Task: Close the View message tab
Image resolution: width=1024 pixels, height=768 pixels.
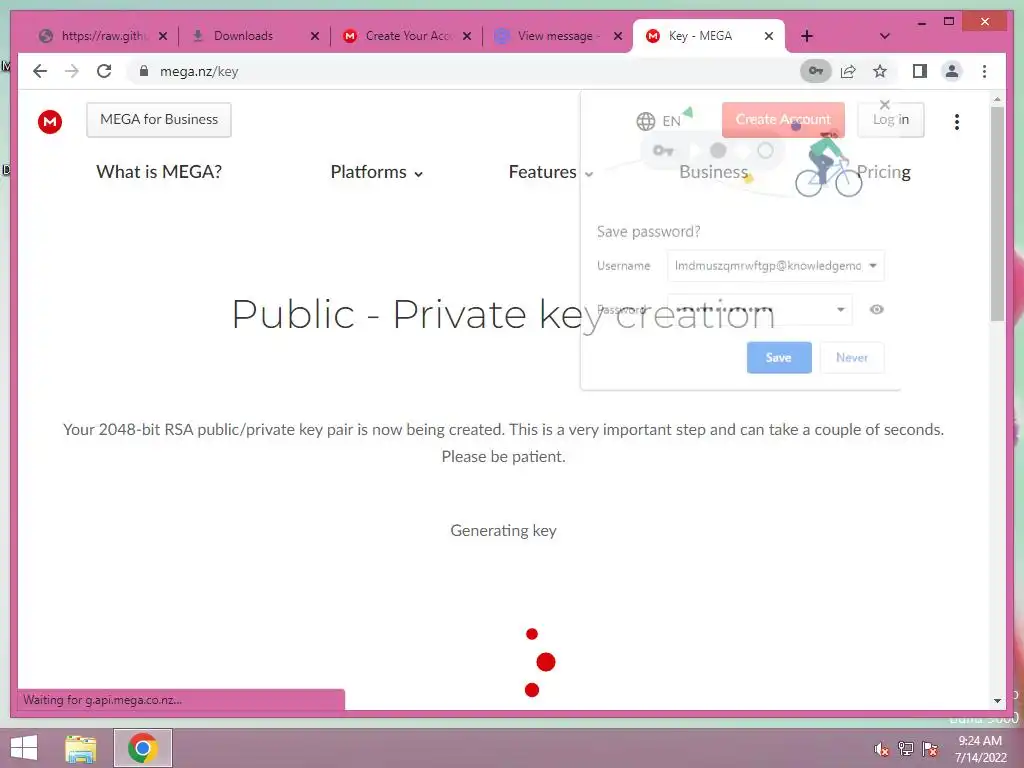Action: tap(618, 36)
